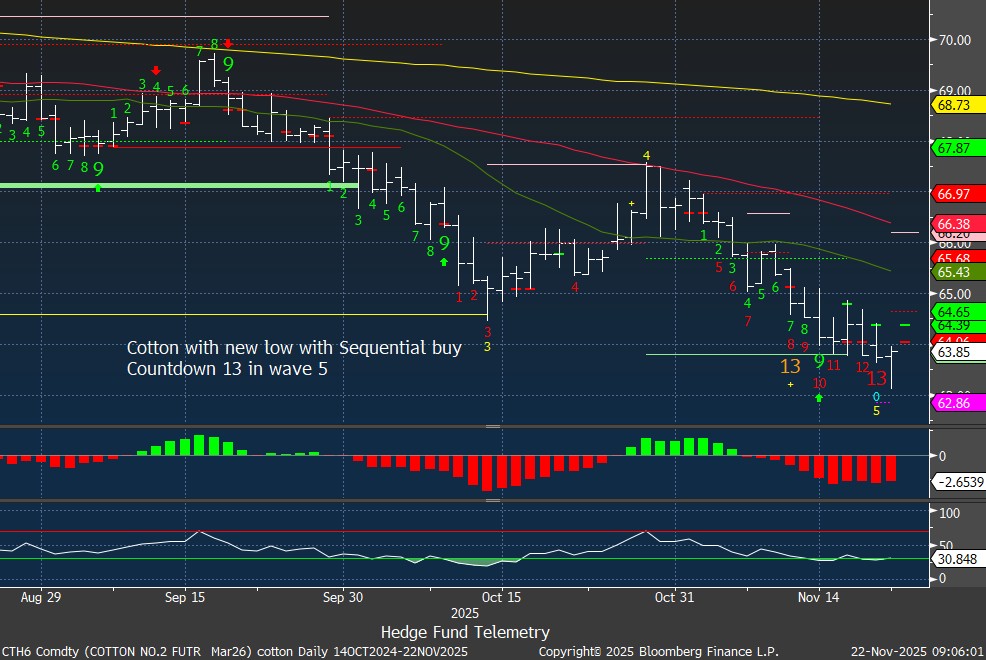Click the Oct 31 date on the time axis
The image size is (986, 660).
675,597
